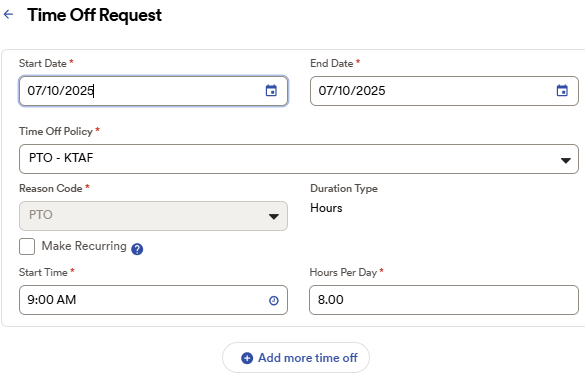Click into the Hours Per Day field

pyautogui.click(x=444, y=300)
